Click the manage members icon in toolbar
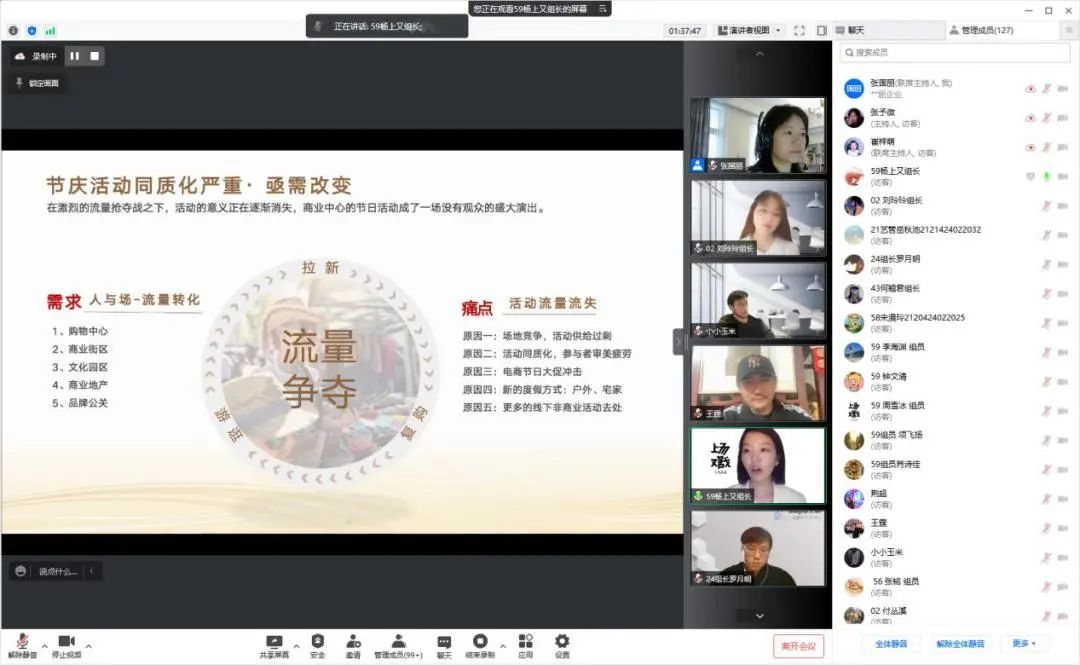Image resolution: width=1080 pixels, height=665 pixels. tap(397, 643)
